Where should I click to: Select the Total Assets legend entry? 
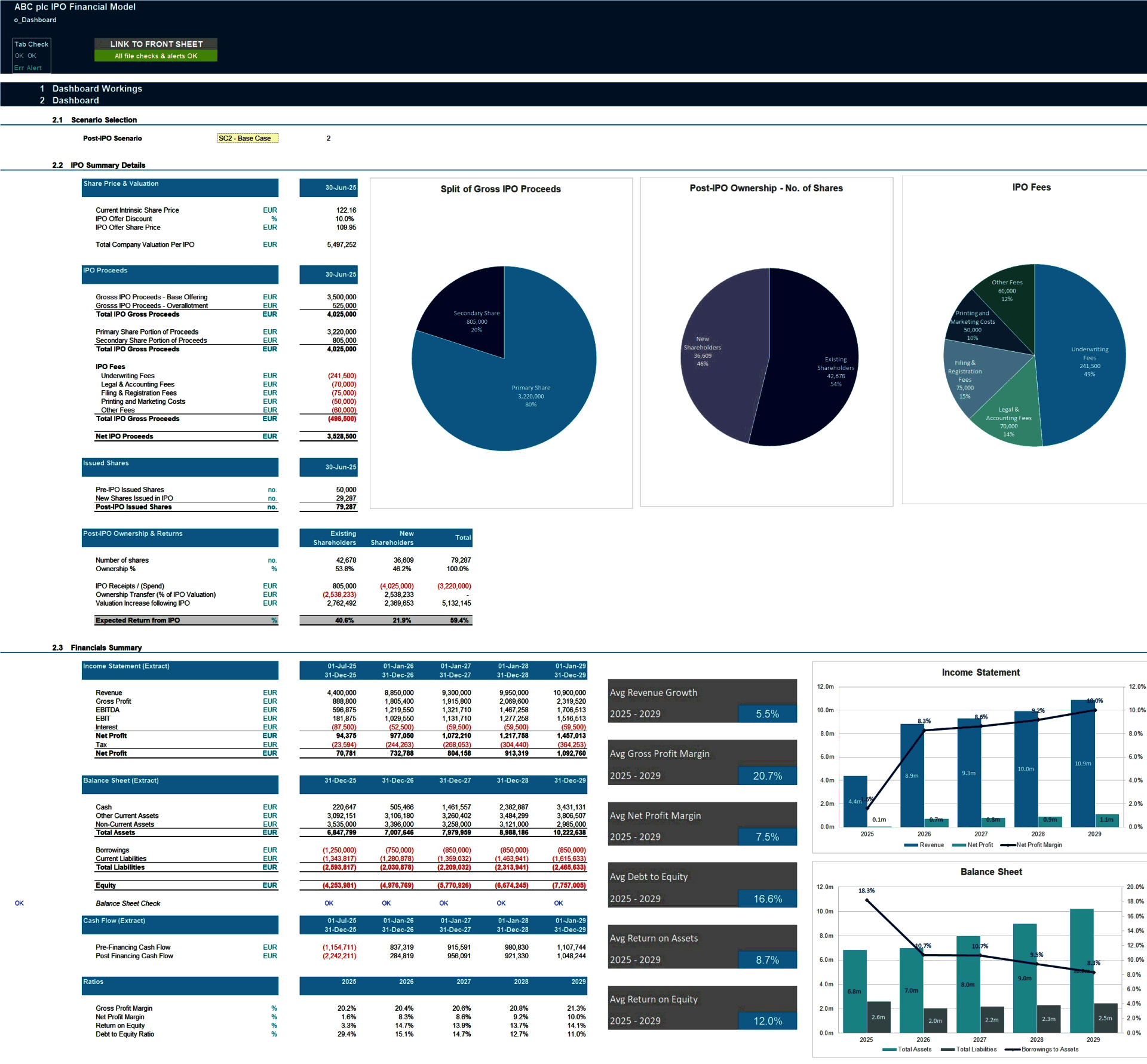pos(907,1050)
